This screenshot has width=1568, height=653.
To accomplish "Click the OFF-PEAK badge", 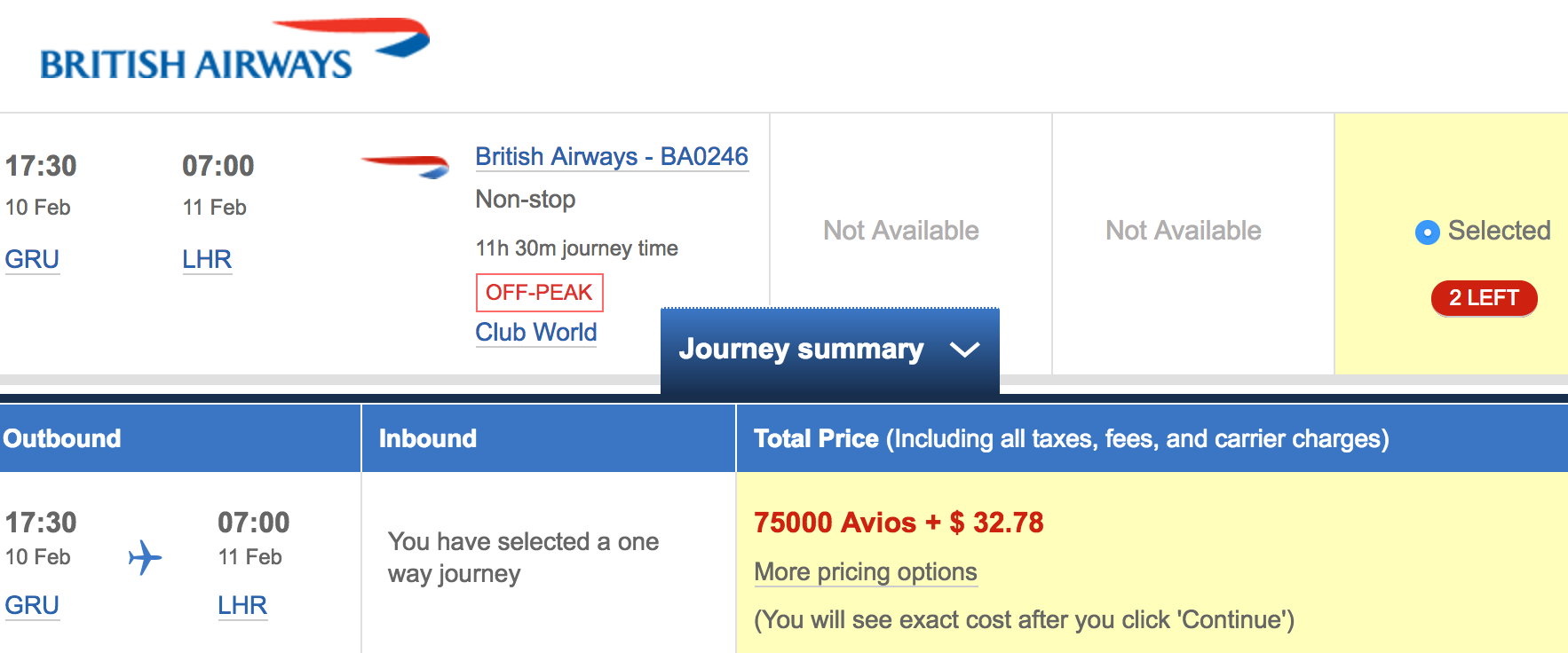I will pos(539,293).
